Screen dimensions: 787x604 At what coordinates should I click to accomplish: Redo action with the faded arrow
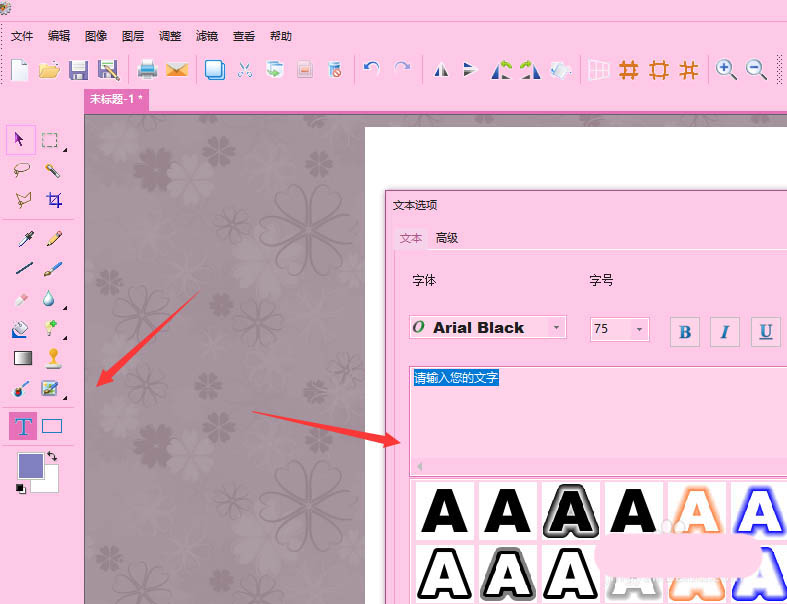(402, 68)
